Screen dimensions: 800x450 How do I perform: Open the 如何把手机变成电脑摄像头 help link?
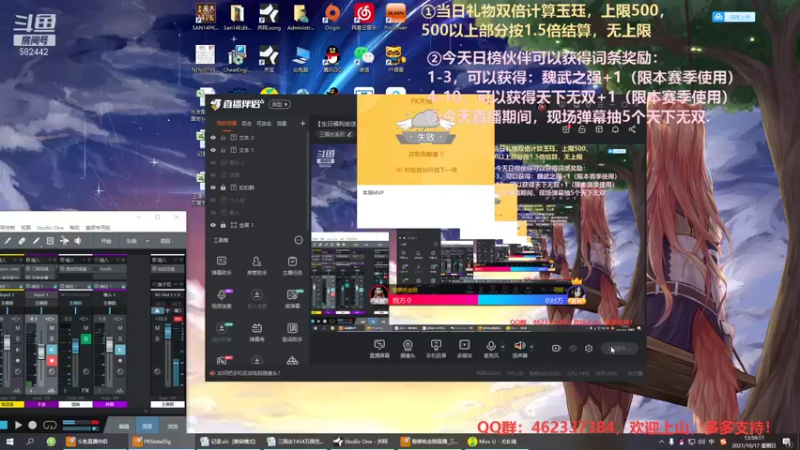[248, 373]
